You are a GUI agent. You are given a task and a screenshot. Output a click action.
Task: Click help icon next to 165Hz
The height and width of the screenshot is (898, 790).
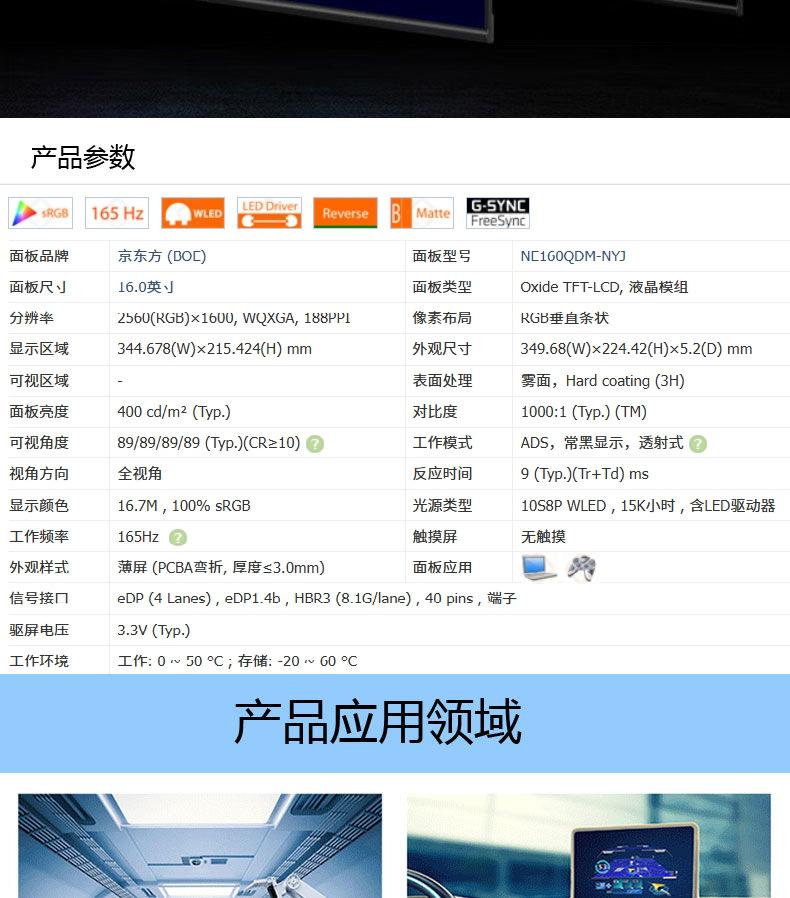[178, 537]
